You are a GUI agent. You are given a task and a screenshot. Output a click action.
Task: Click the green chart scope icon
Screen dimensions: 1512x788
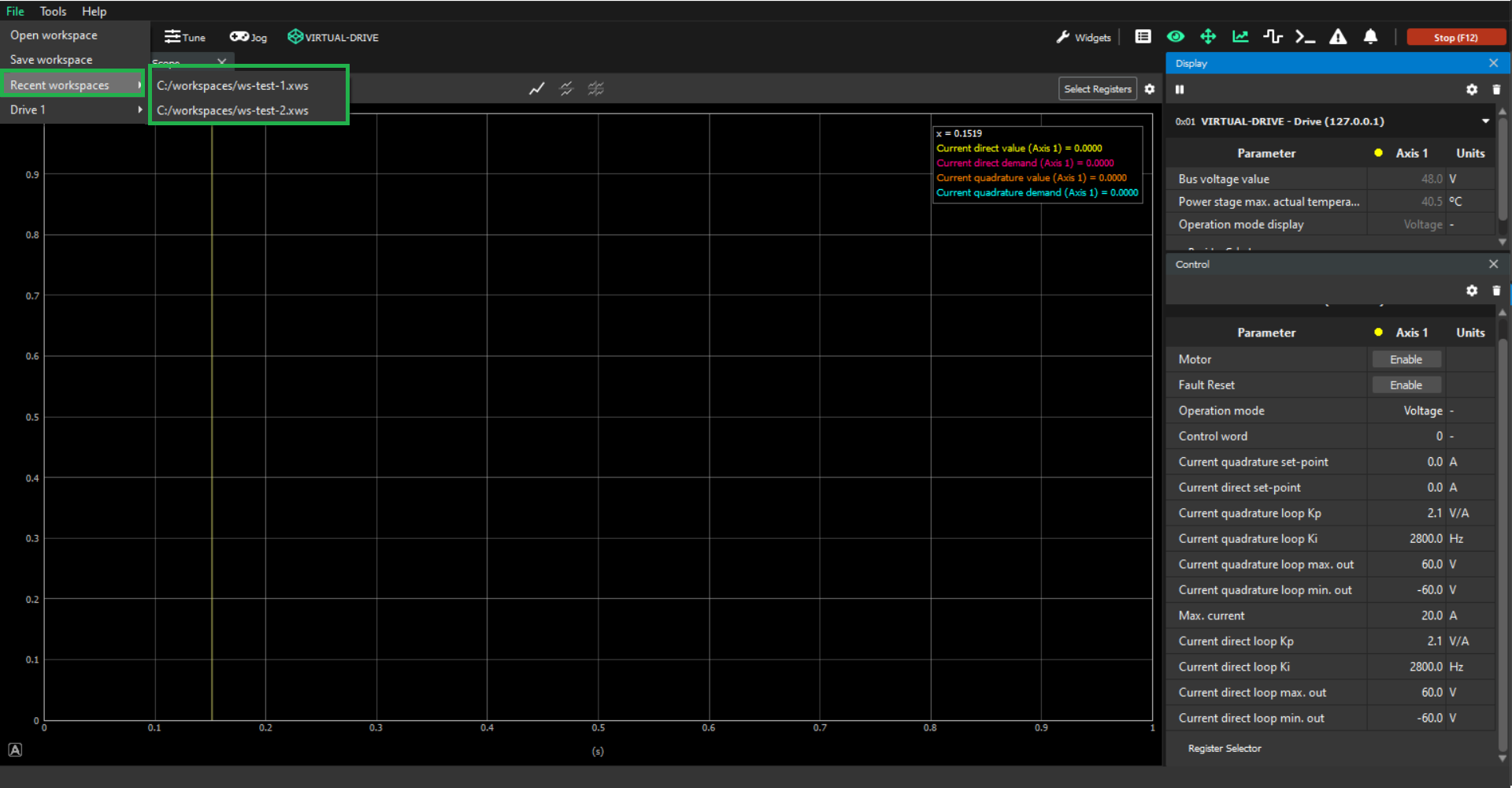pos(1240,37)
